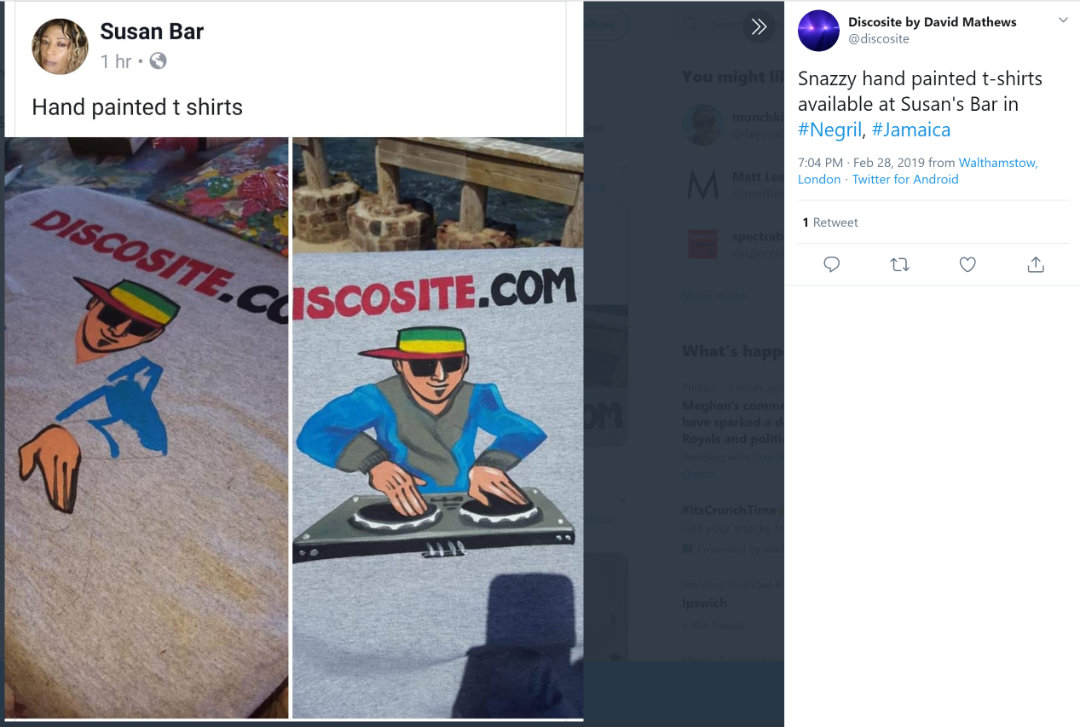Click the dimmed Show more link
The height and width of the screenshot is (727, 1080).
pos(714,296)
